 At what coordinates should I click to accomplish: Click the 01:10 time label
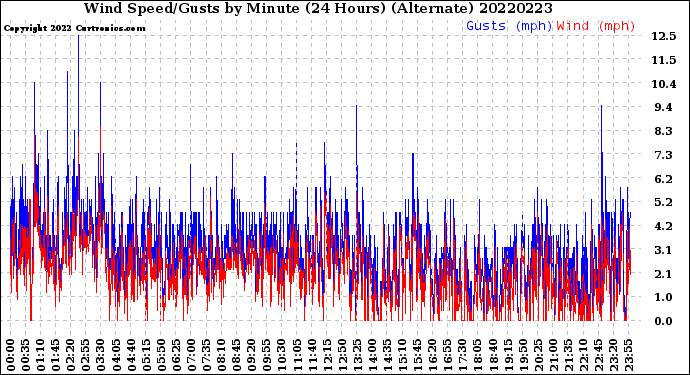tap(40, 355)
